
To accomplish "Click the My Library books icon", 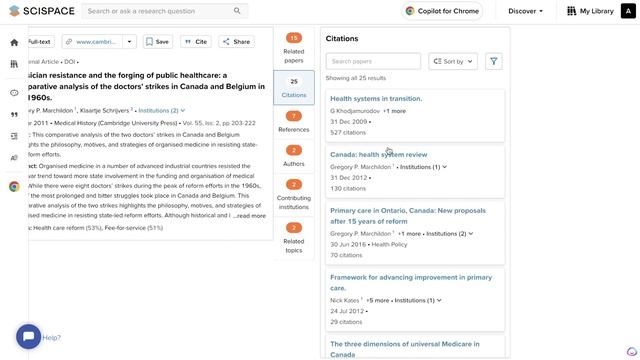I will (571, 11).
